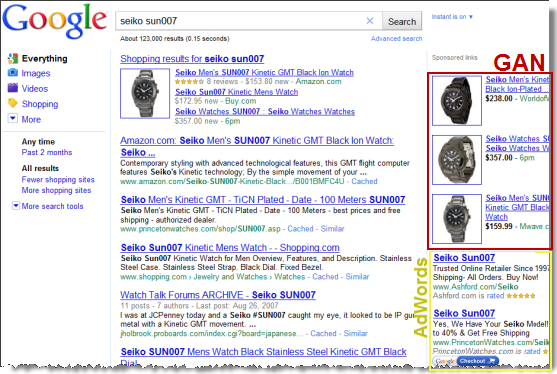
Task: Filter results to Past 2 months
Action: tap(47, 152)
